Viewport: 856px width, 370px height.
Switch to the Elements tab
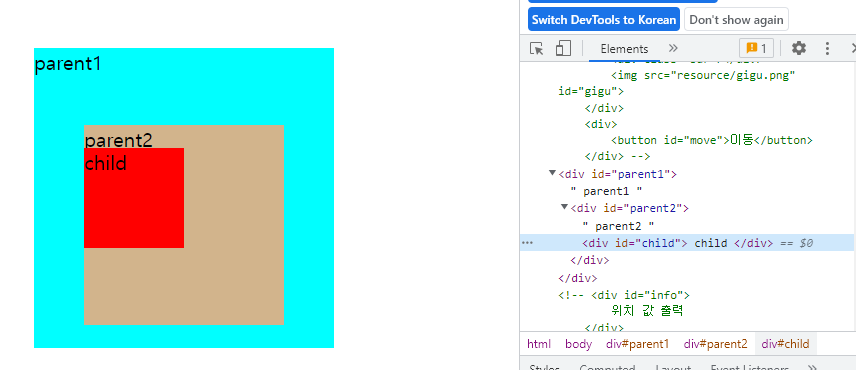coord(624,49)
